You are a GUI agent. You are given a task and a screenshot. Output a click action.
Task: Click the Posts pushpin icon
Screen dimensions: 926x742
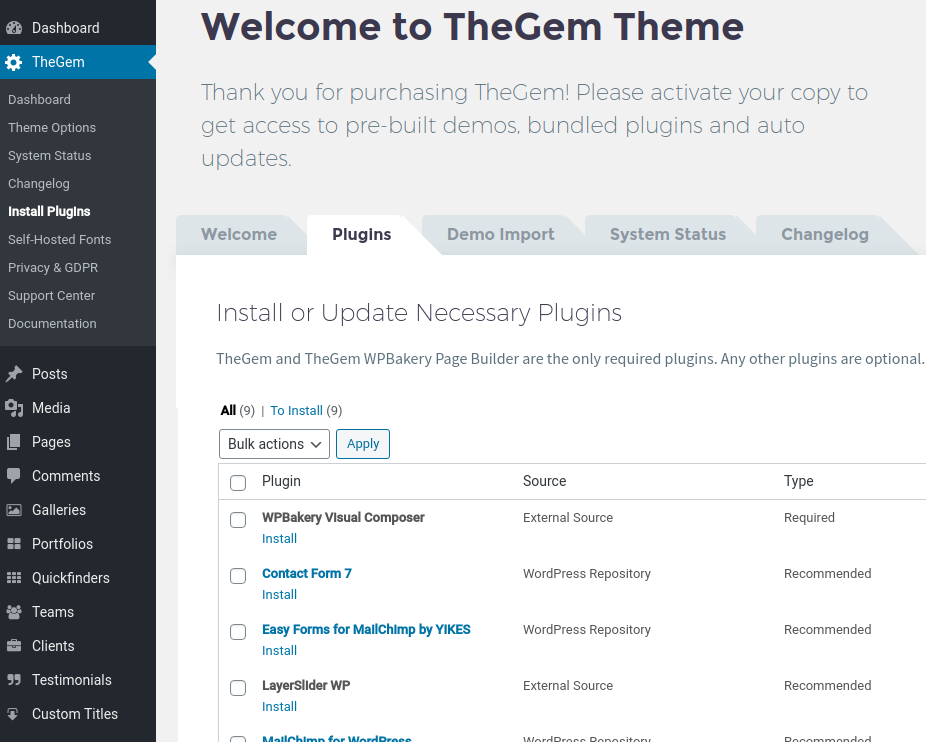tap(14, 374)
